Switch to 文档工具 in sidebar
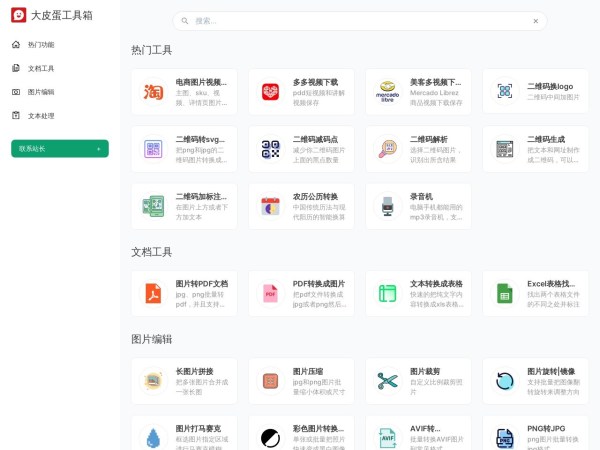600x450 pixels. coord(41,68)
